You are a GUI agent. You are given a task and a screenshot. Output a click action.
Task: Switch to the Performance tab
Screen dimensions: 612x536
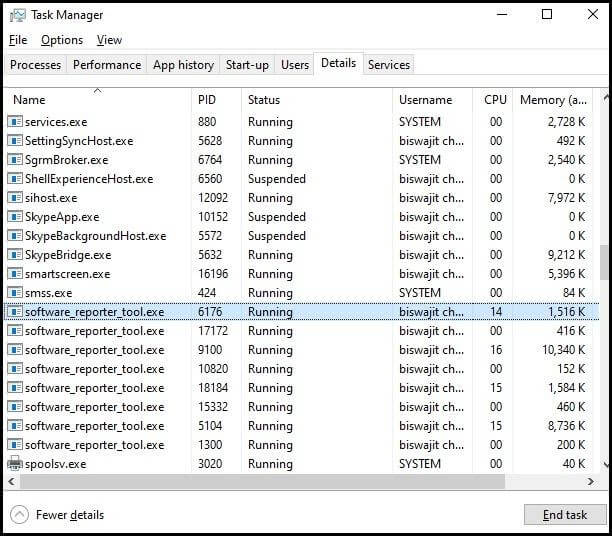tap(107, 65)
